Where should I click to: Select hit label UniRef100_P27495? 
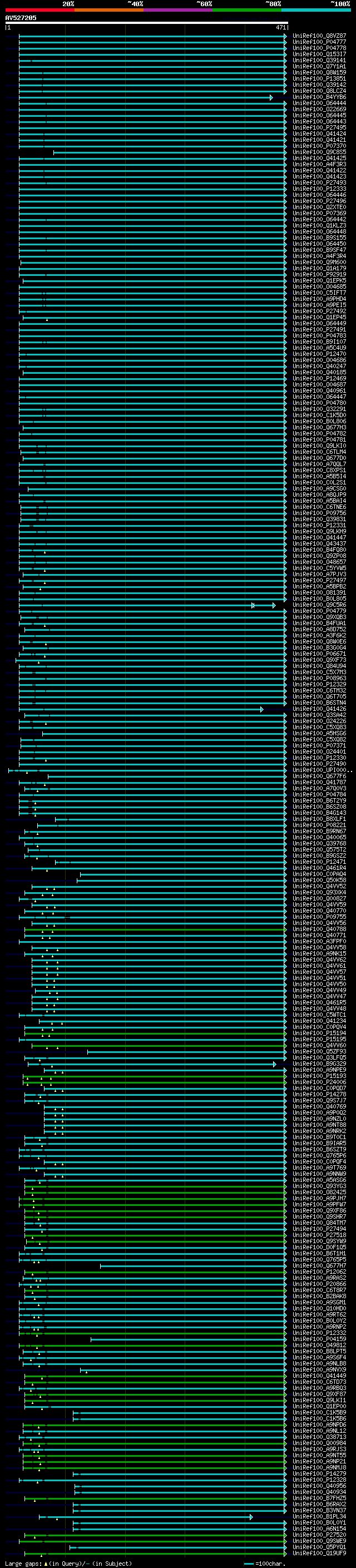pos(319,128)
